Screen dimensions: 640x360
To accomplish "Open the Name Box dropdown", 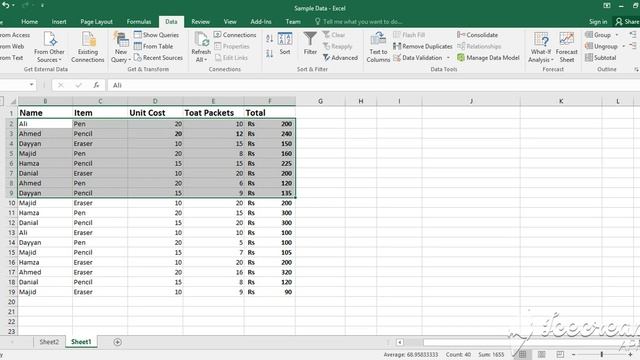I will pos(31,85).
